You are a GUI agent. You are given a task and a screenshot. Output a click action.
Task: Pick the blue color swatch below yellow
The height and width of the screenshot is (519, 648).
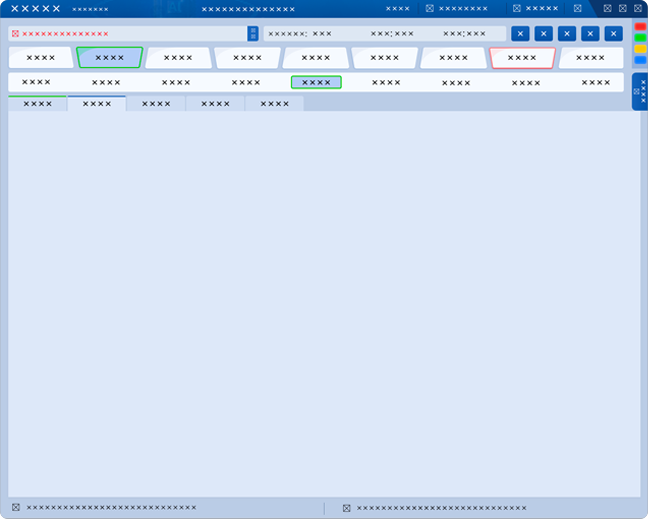640,60
